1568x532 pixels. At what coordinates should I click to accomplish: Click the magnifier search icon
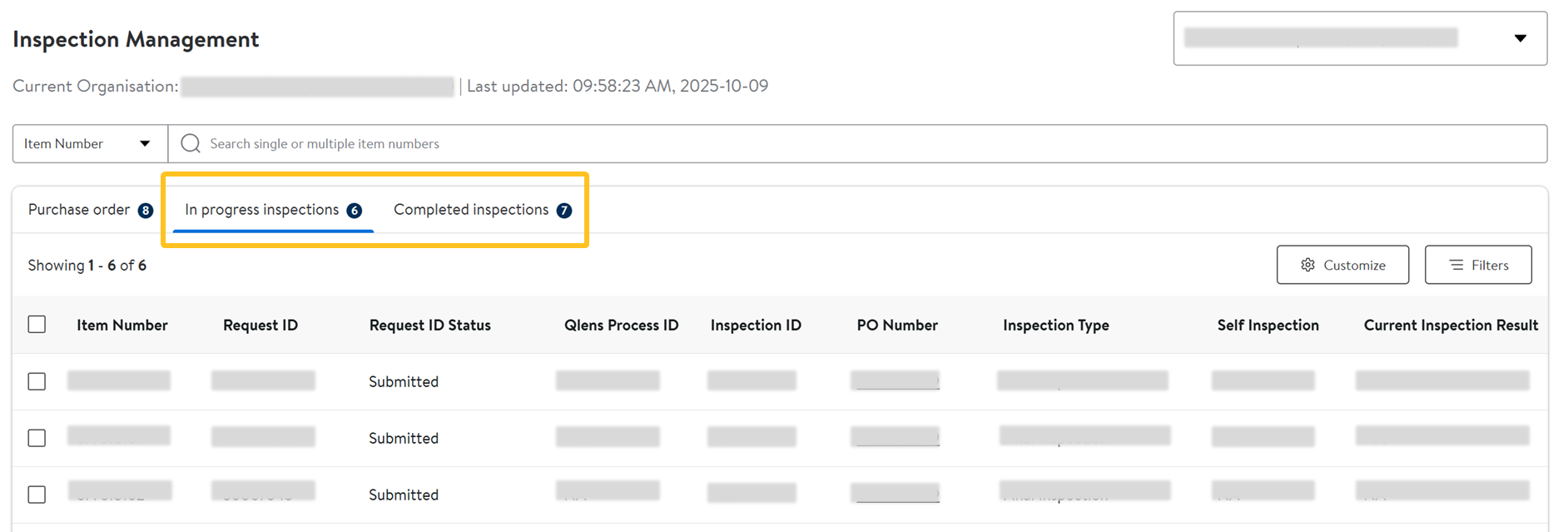point(191,143)
